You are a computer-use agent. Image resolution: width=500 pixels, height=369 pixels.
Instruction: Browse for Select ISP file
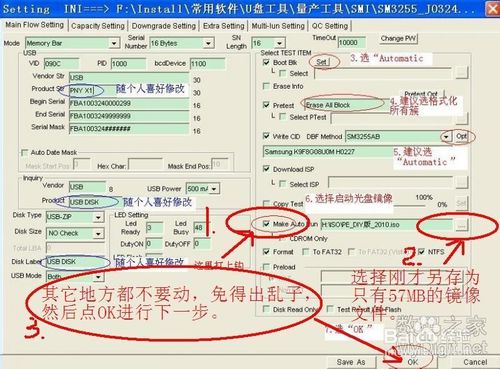click(462, 182)
